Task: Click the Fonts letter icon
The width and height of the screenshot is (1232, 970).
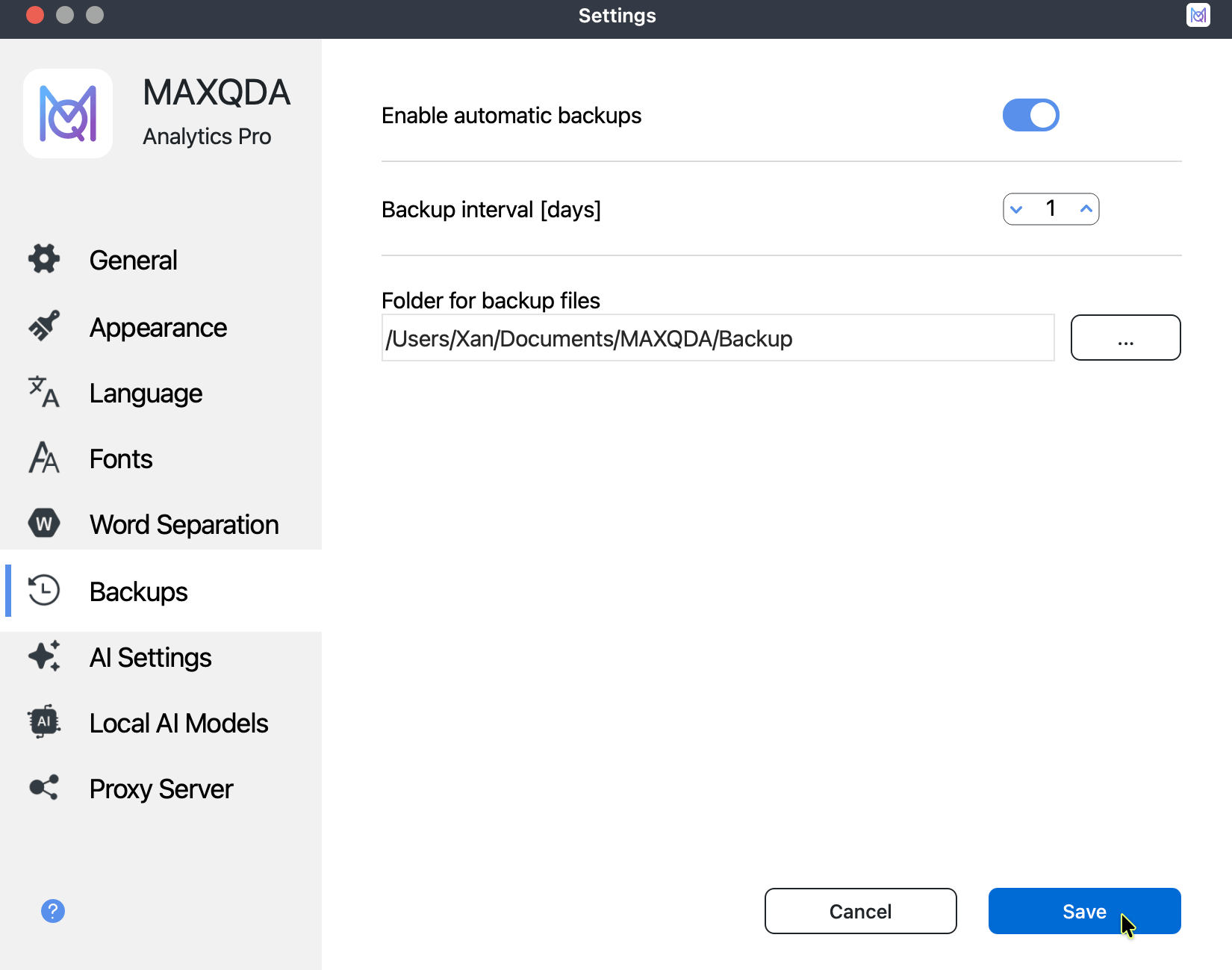Action: [44, 458]
